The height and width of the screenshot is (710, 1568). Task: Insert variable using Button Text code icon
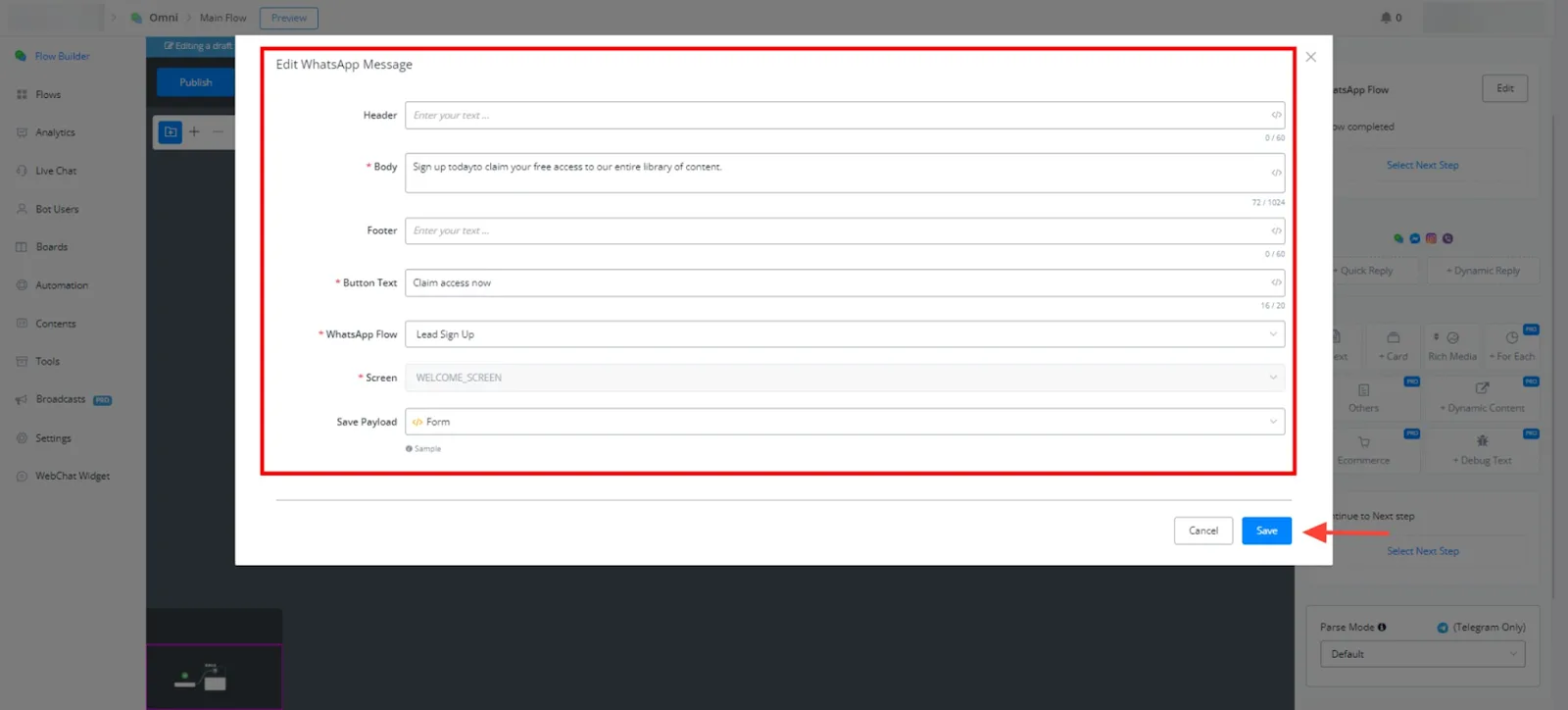1276,282
